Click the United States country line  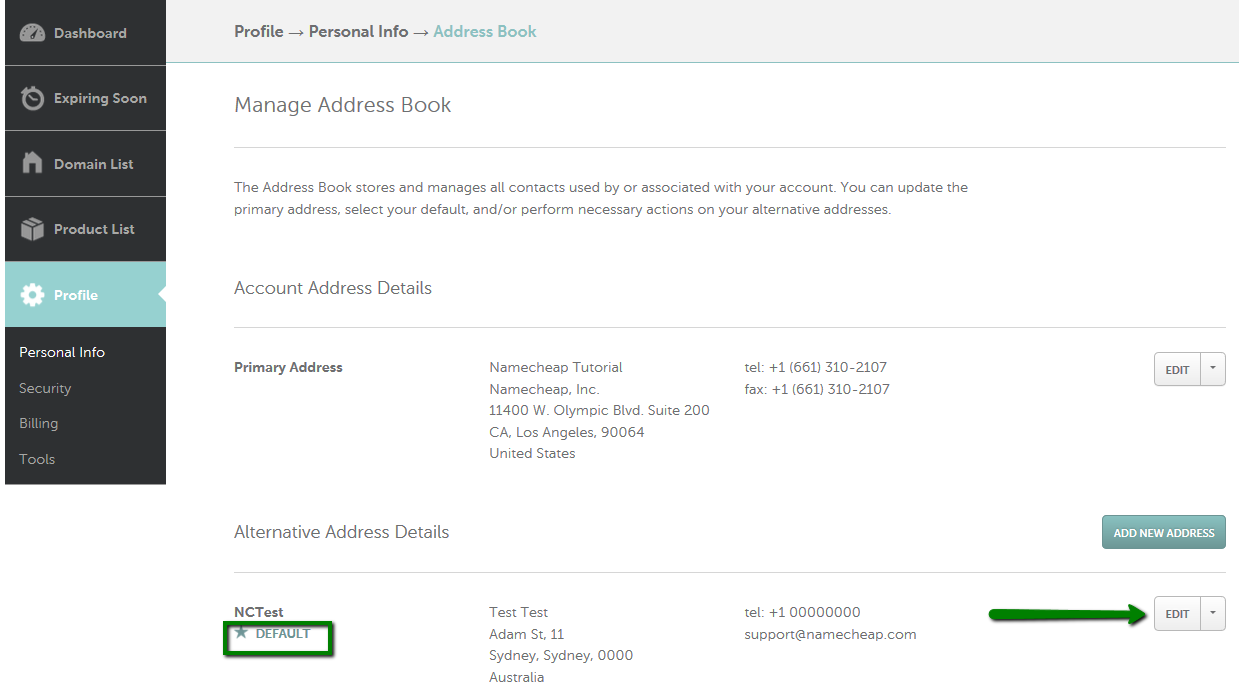pyautogui.click(x=532, y=453)
